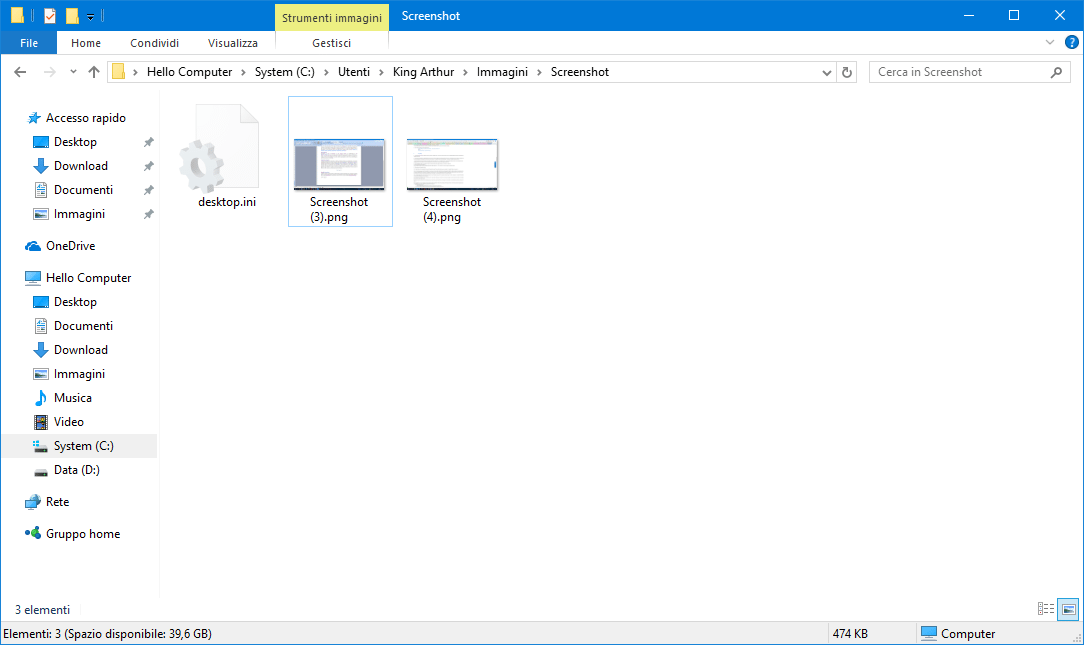Open the Help question mark icon
The image size is (1084, 645).
[x=1071, y=43]
